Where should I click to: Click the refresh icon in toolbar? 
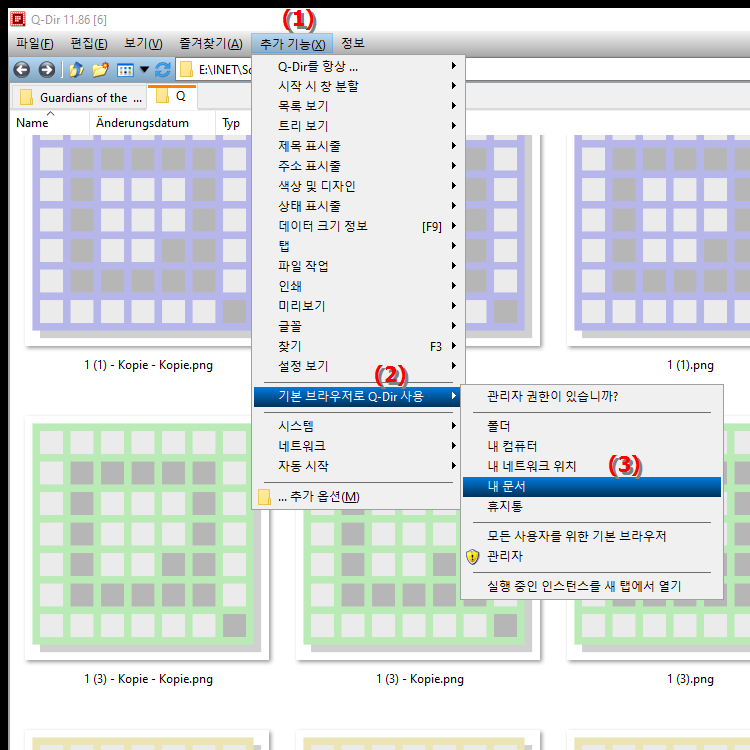tap(163, 70)
